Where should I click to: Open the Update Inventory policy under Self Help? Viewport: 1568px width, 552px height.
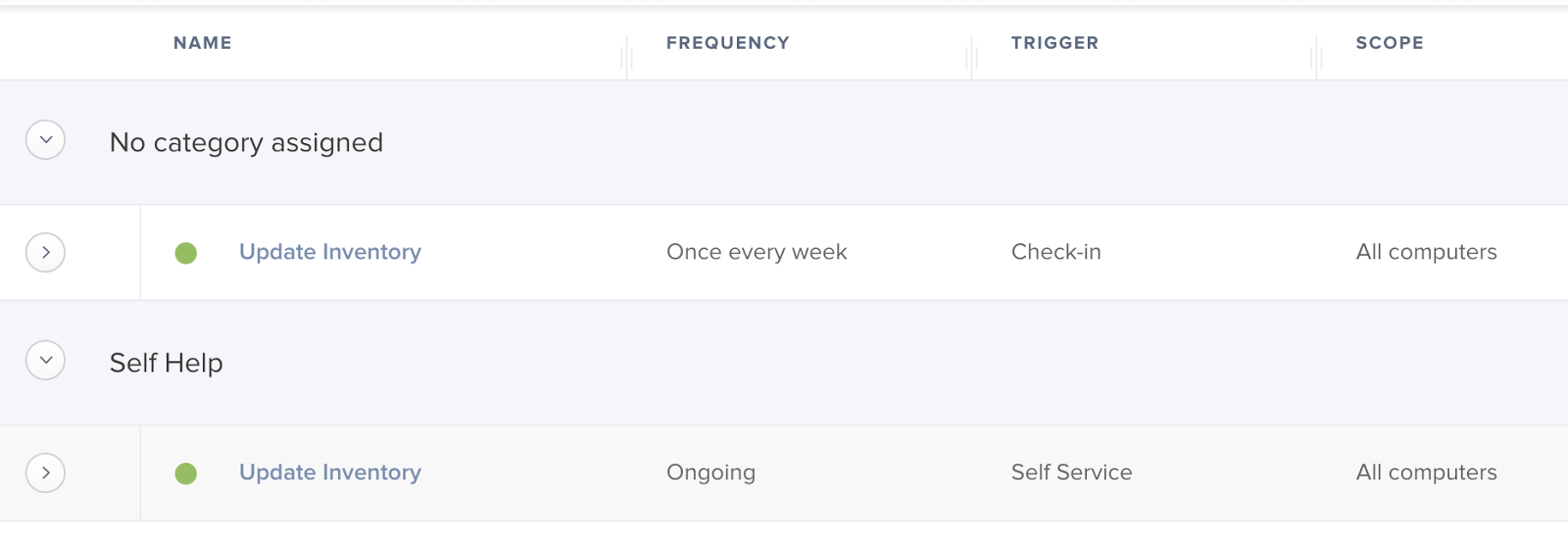[x=330, y=473]
